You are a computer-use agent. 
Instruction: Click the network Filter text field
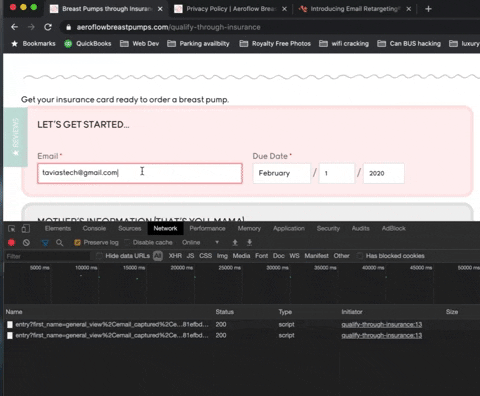click(x=47, y=256)
